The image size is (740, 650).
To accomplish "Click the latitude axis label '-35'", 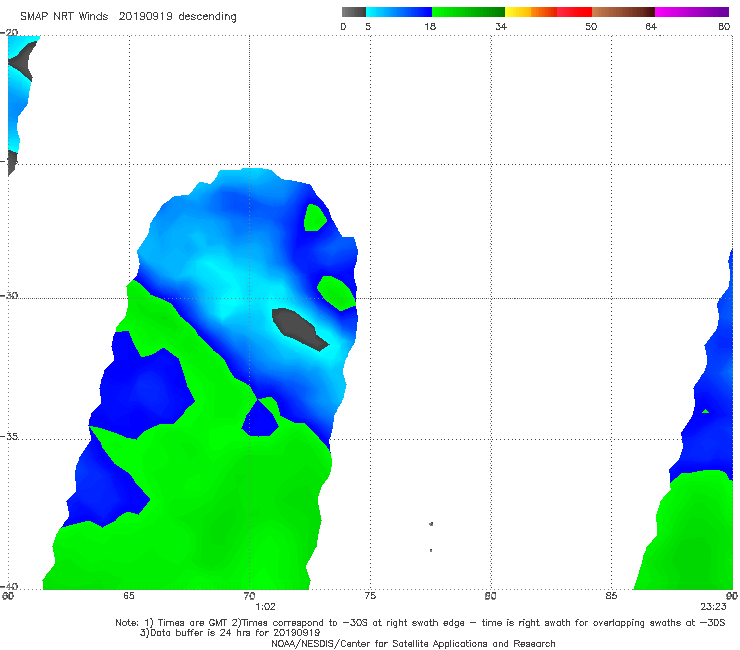I will click(9, 437).
